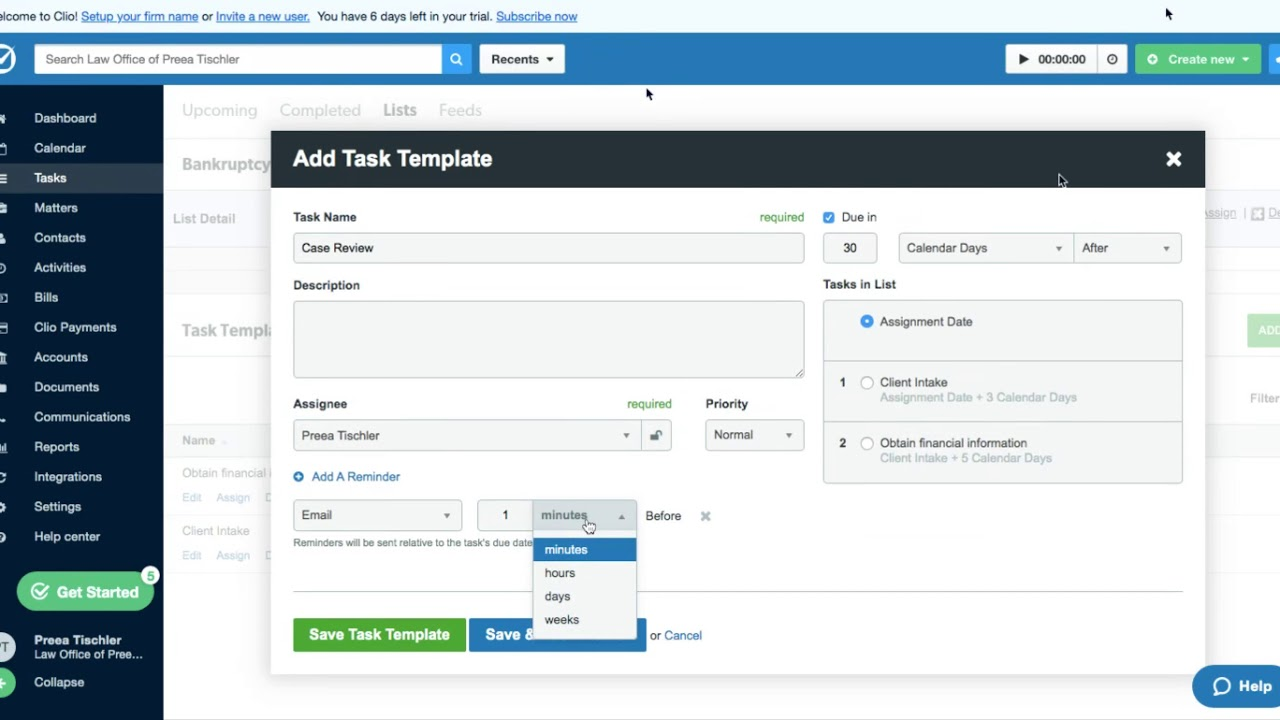Open the Invite a new user link
This screenshot has width=1280, height=720.
point(263,16)
